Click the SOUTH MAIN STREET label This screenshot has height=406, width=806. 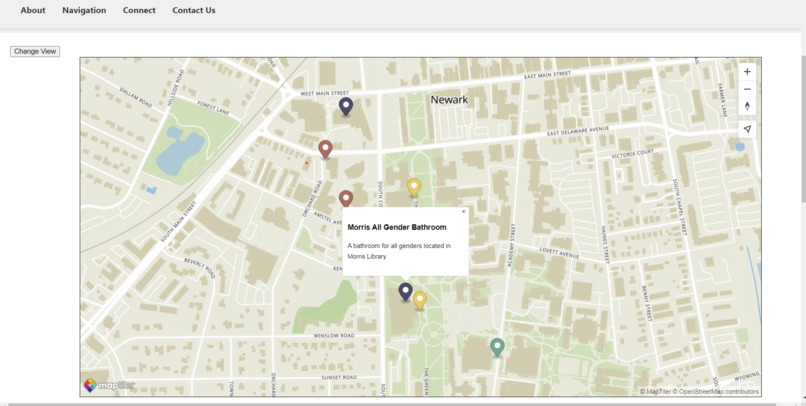click(178, 222)
